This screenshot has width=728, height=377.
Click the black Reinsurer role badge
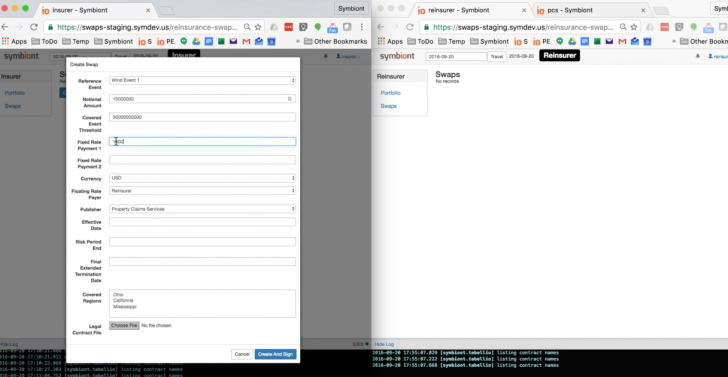[559, 56]
